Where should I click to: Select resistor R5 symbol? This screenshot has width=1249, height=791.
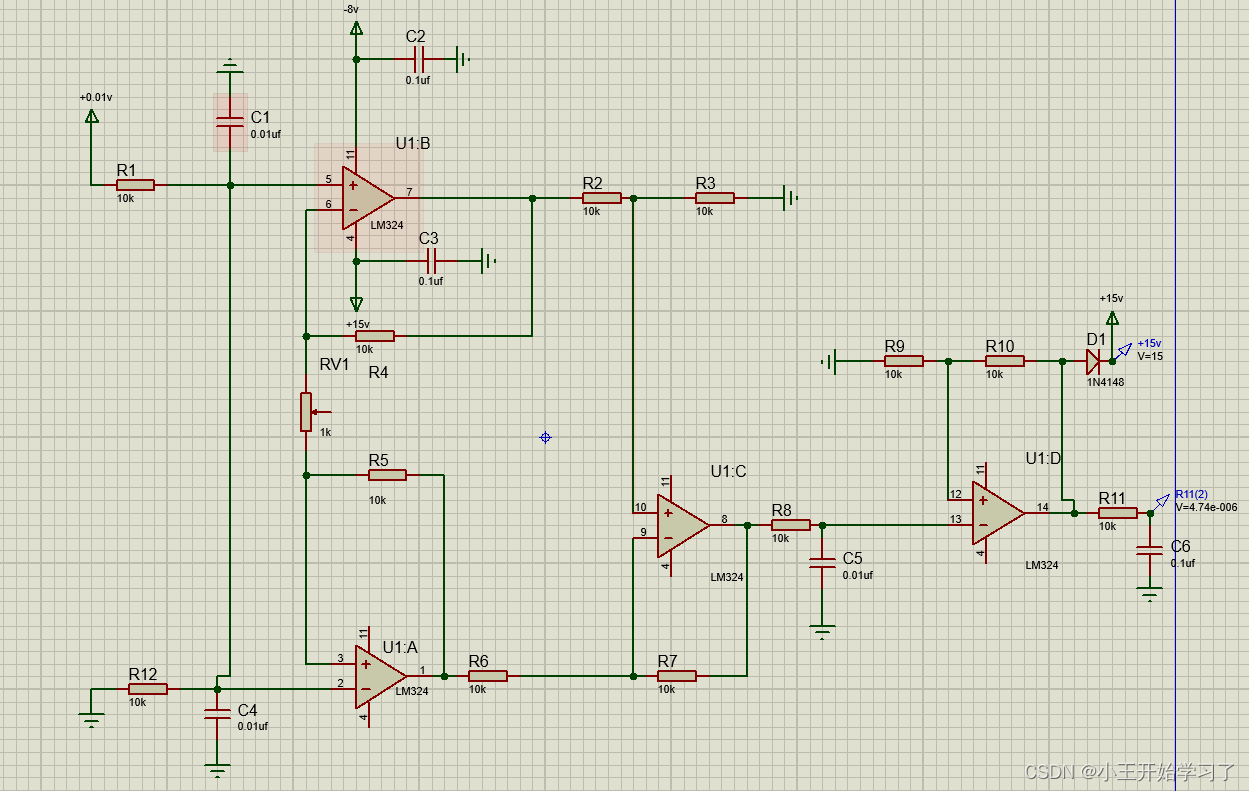(387, 475)
